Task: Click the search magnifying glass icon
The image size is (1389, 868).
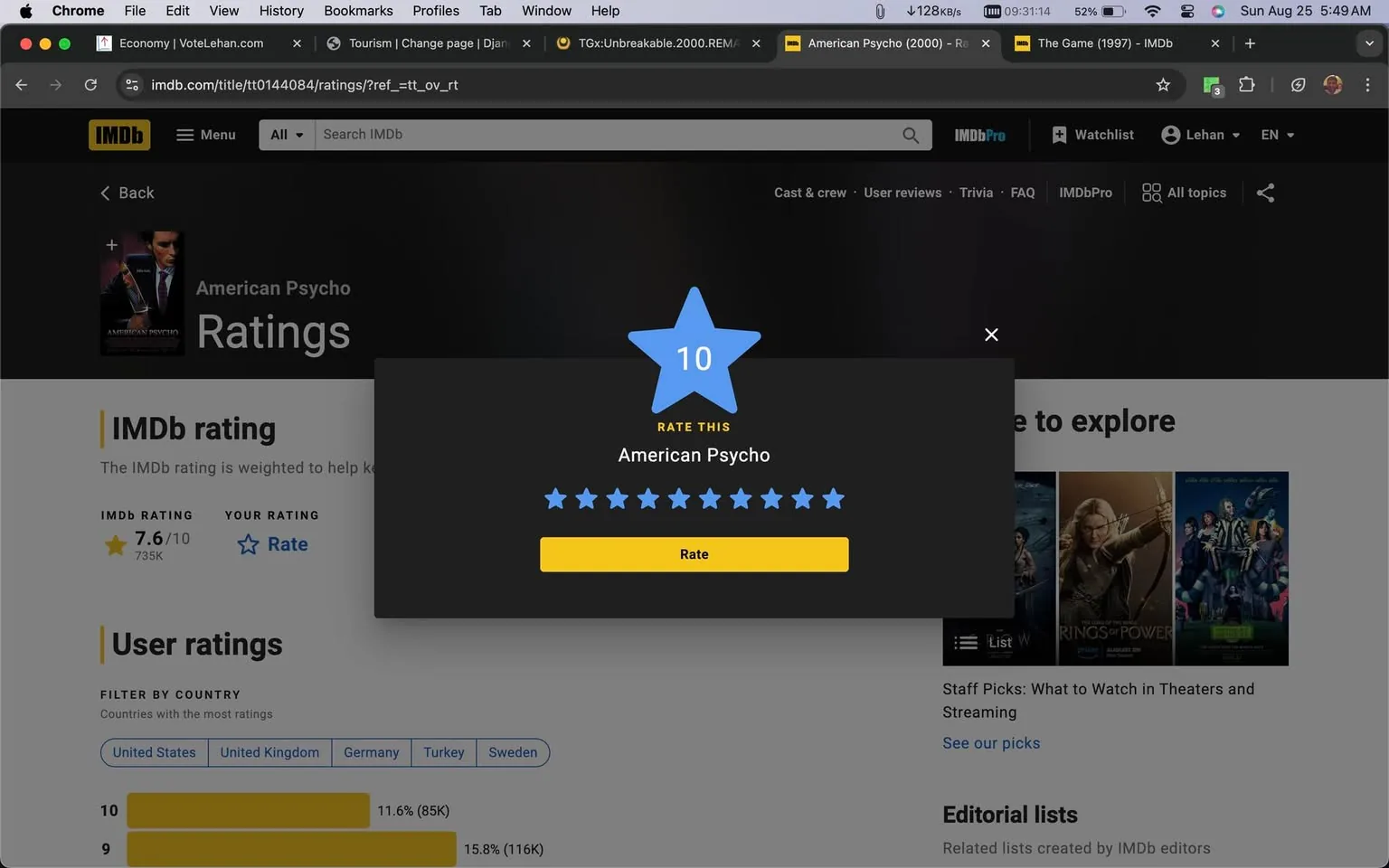Action: (911, 134)
